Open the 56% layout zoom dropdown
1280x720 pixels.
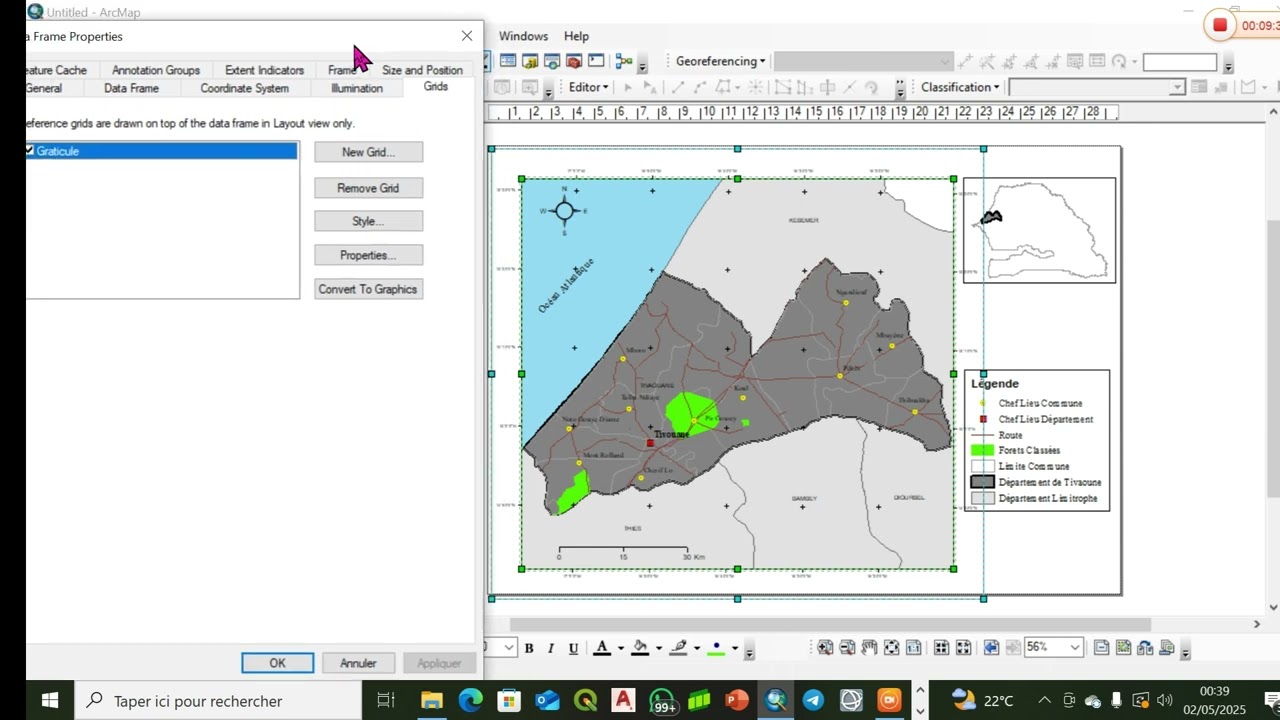click(x=1075, y=648)
